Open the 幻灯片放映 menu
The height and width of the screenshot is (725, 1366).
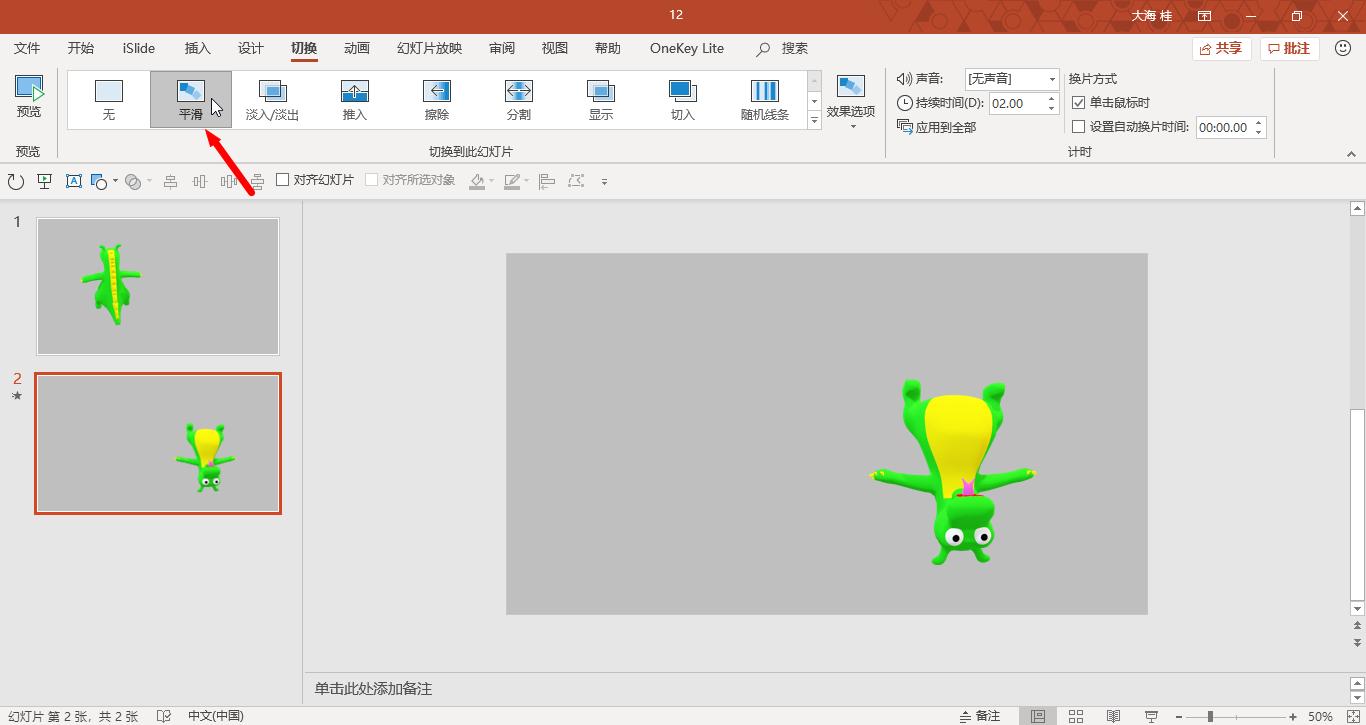point(428,47)
